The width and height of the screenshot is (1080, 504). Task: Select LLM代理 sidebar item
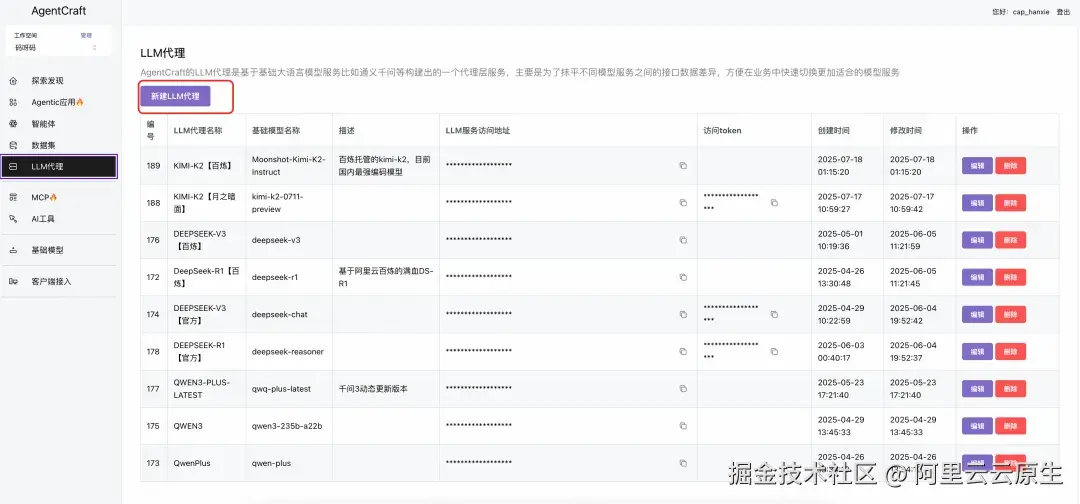click(59, 167)
